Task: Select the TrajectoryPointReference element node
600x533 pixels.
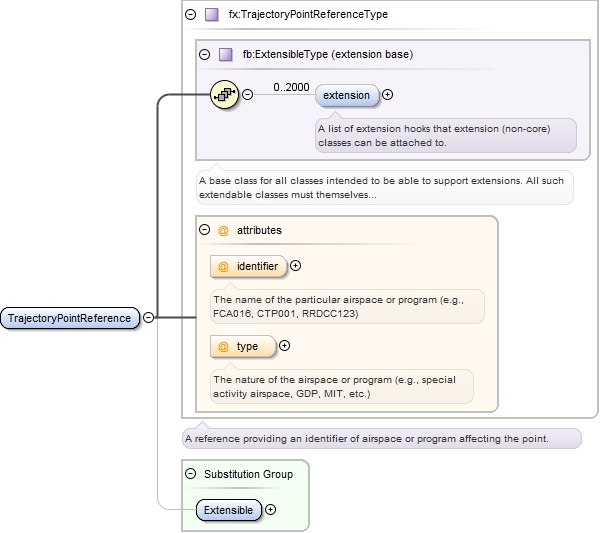Action: tap(69, 318)
